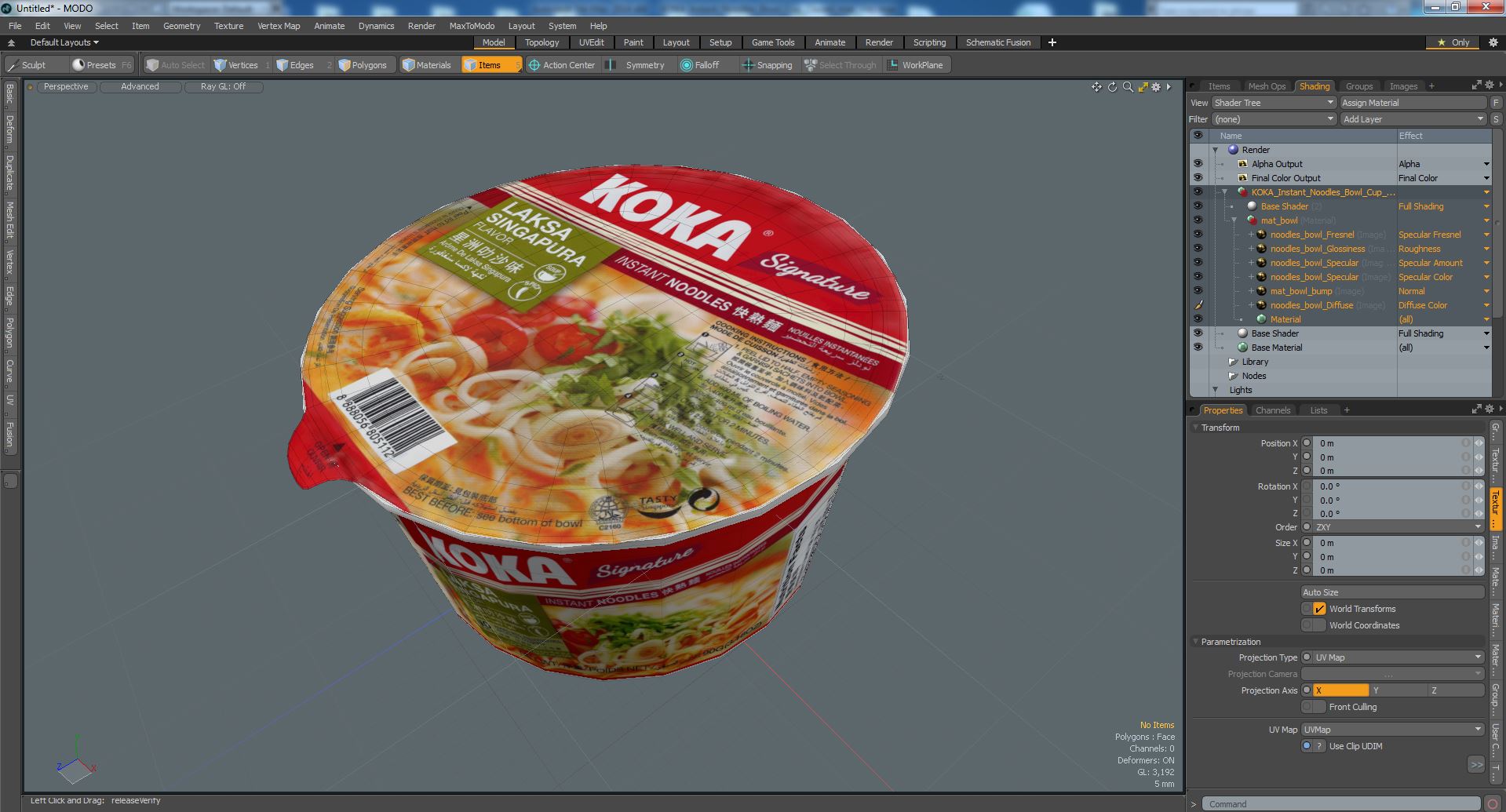The width and height of the screenshot is (1506, 812).
Task: Uncheck World Transforms checkbox
Action: click(x=1319, y=609)
